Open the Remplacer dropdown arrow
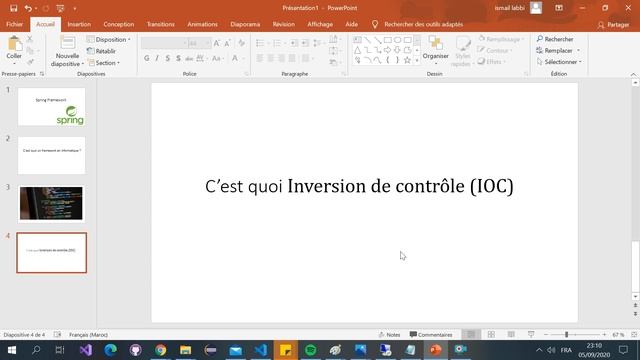The height and width of the screenshot is (360, 640). pos(578,50)
